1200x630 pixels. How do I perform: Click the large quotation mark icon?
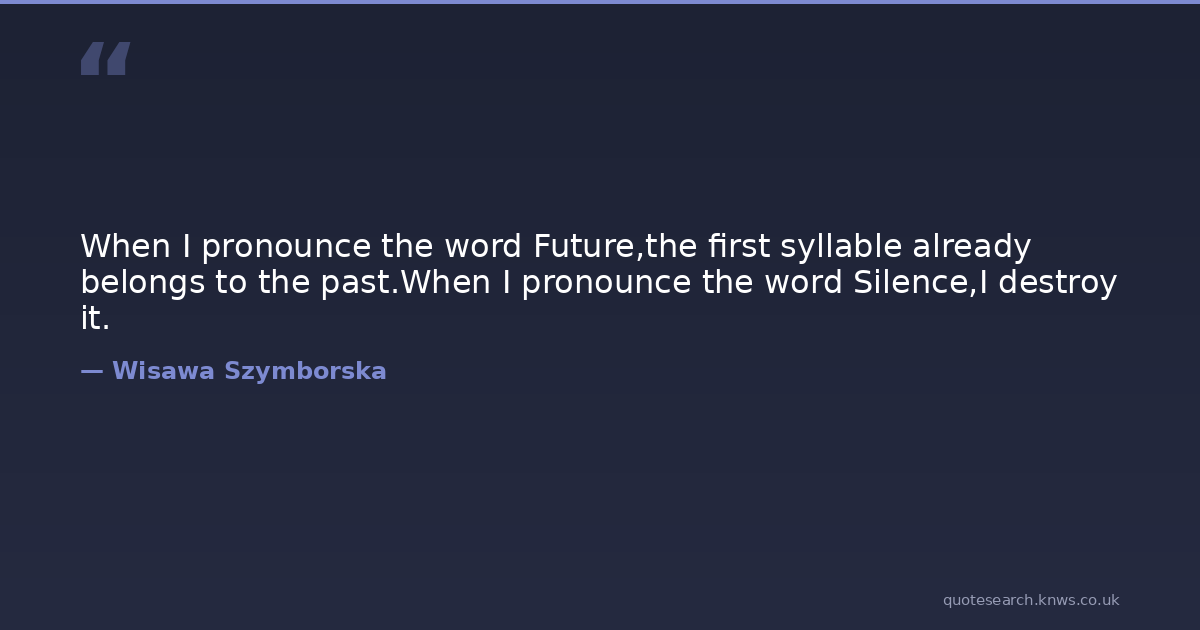coord(105,59)
